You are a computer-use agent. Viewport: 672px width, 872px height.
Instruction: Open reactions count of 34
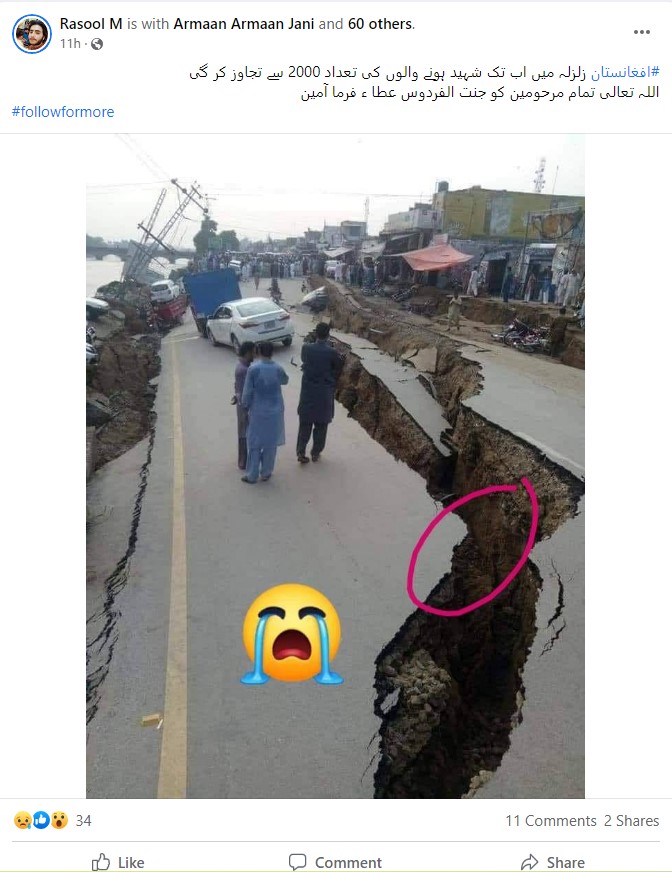(83, 821)
